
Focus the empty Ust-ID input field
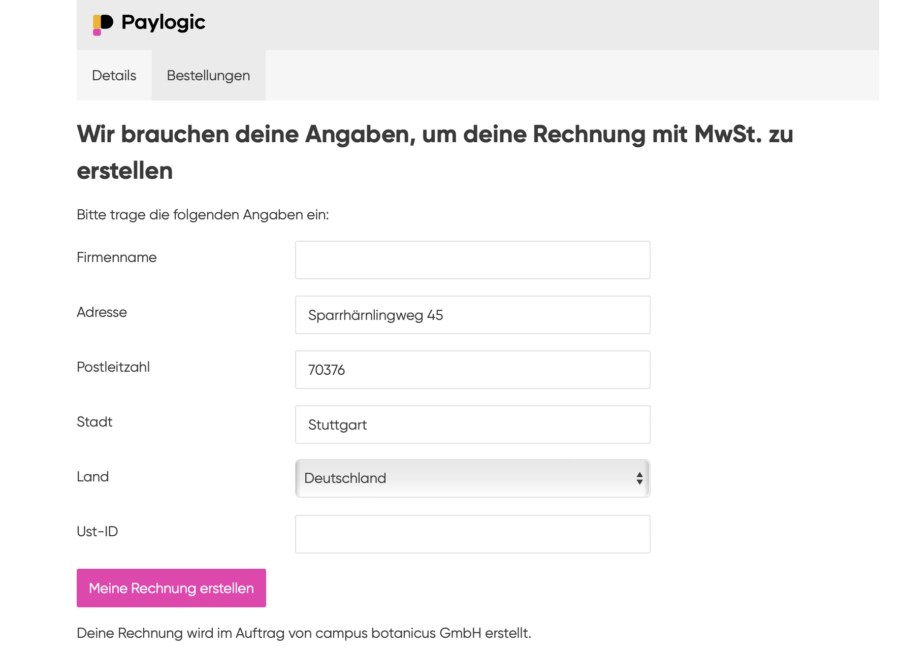(x=472, y=534)
